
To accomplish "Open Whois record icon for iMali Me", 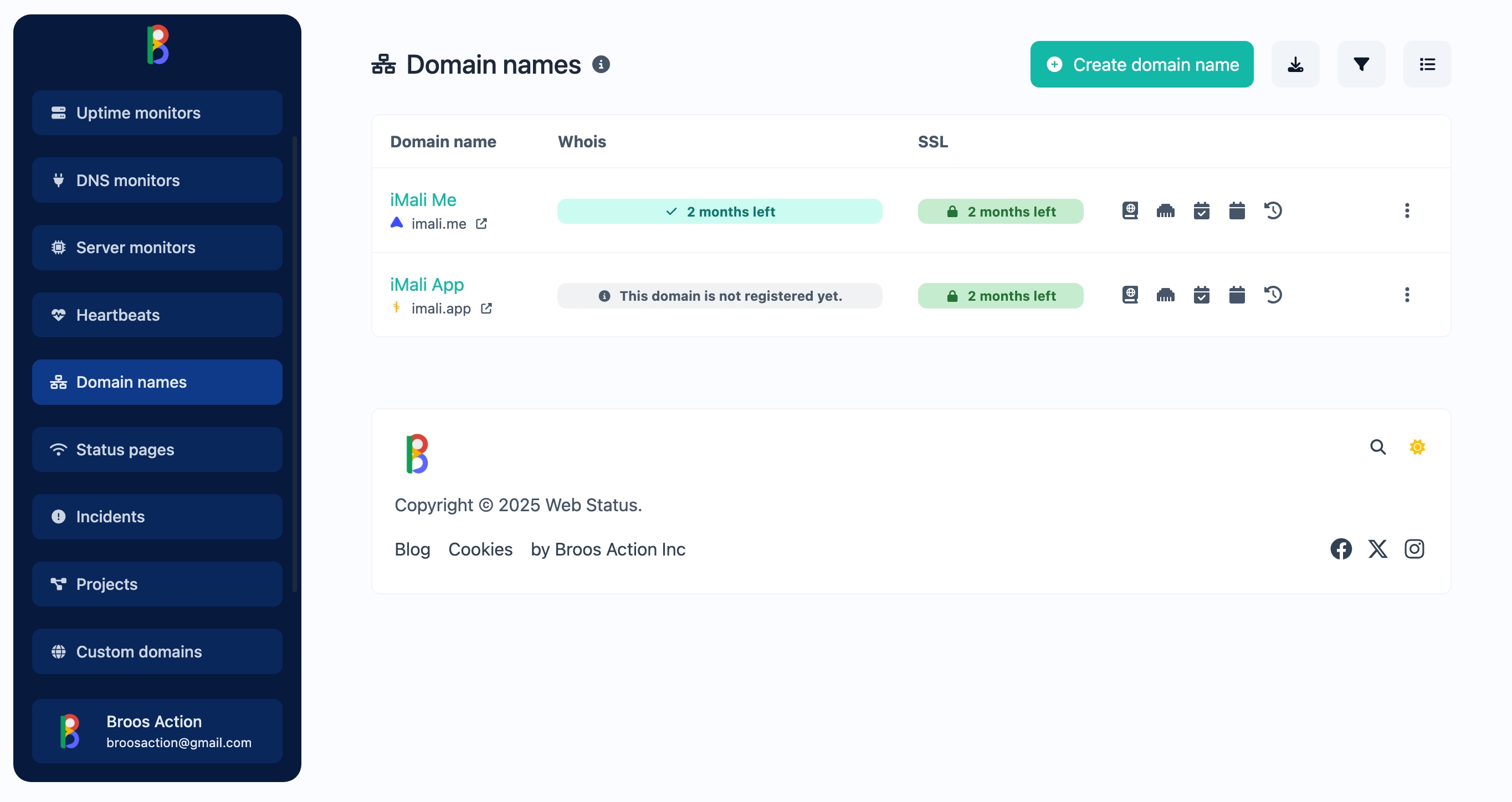I will 1130,210.
